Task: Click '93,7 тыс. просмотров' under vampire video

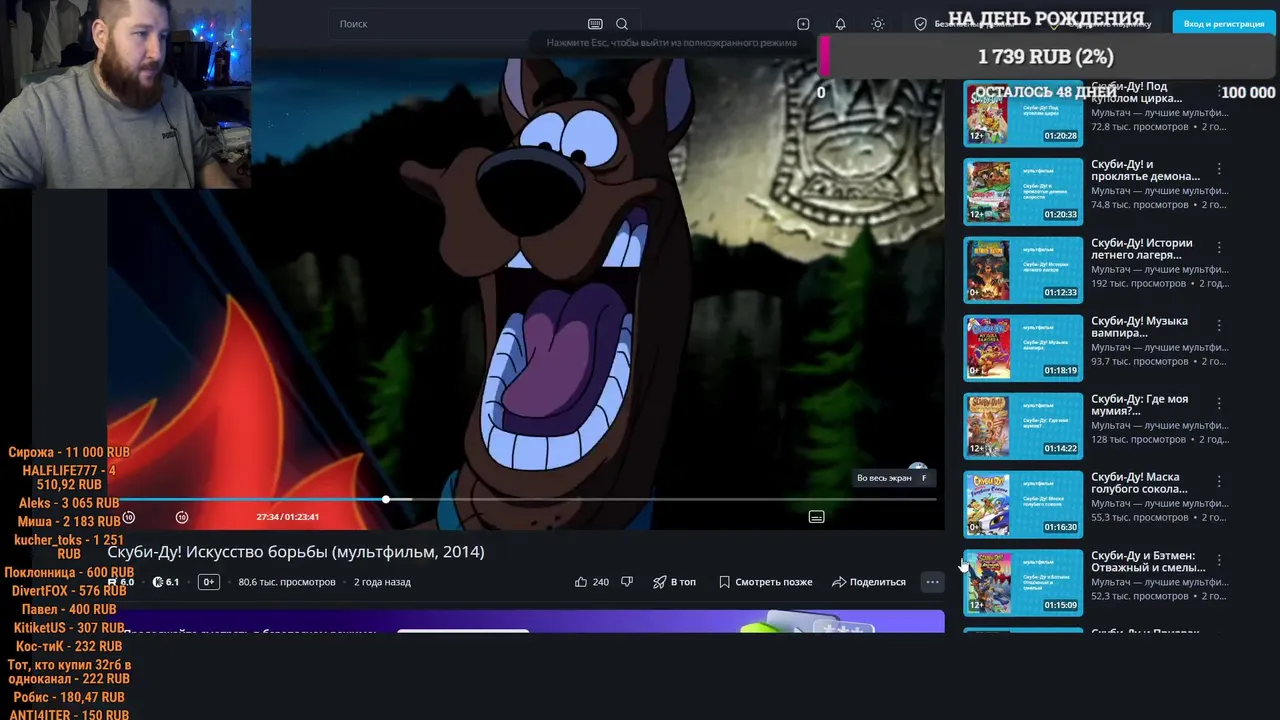Action: click(x=1140, y=361)
